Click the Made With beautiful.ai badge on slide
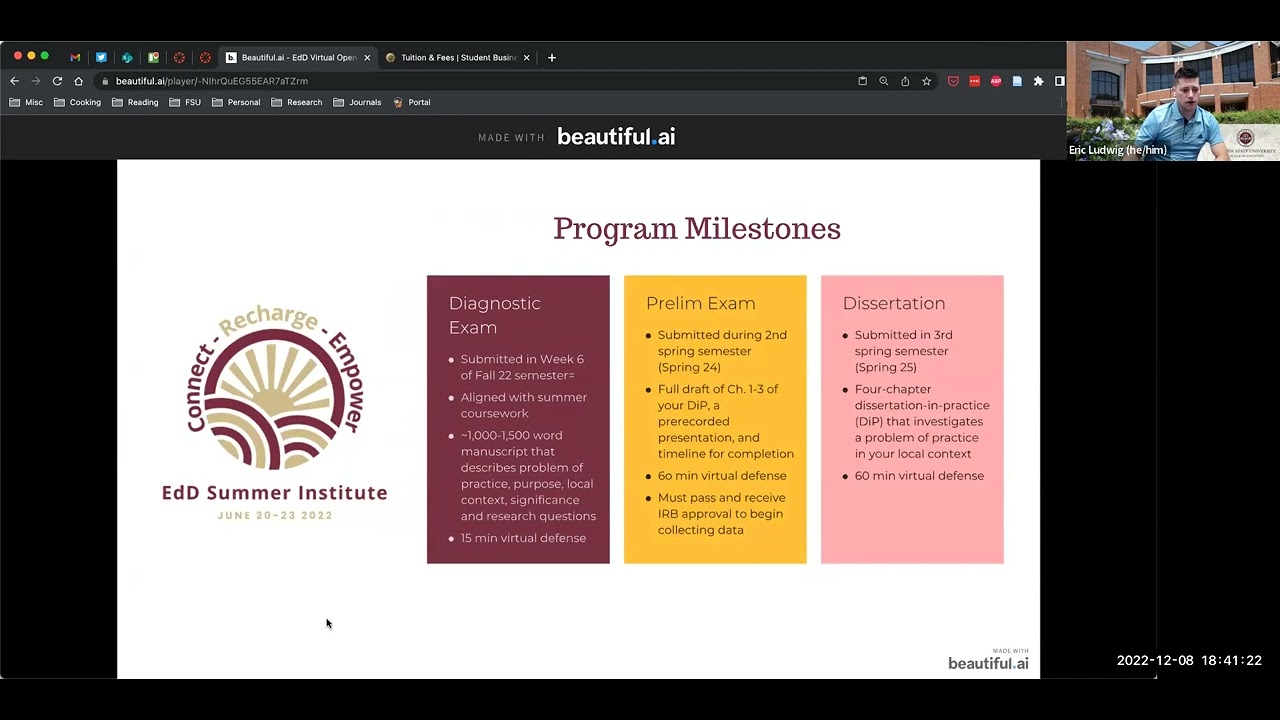The image size is (1280, 720). pyautogui.click(x=988, y=659)
